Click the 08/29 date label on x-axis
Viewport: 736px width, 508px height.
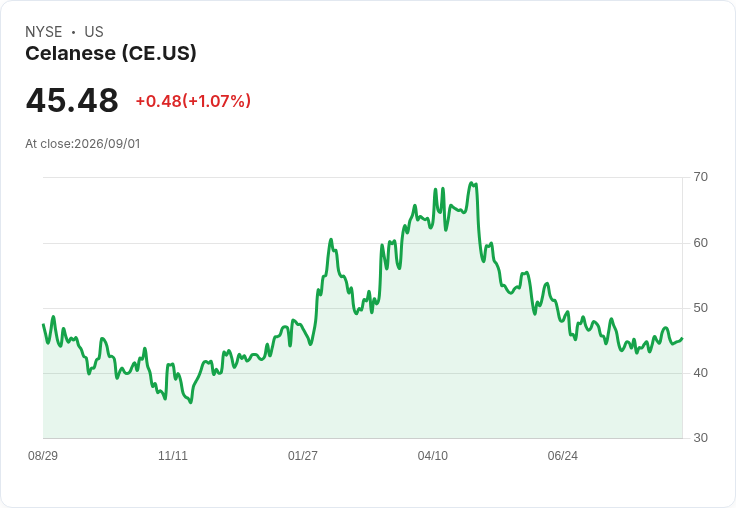pyautogui.click(x=43, y=456)
